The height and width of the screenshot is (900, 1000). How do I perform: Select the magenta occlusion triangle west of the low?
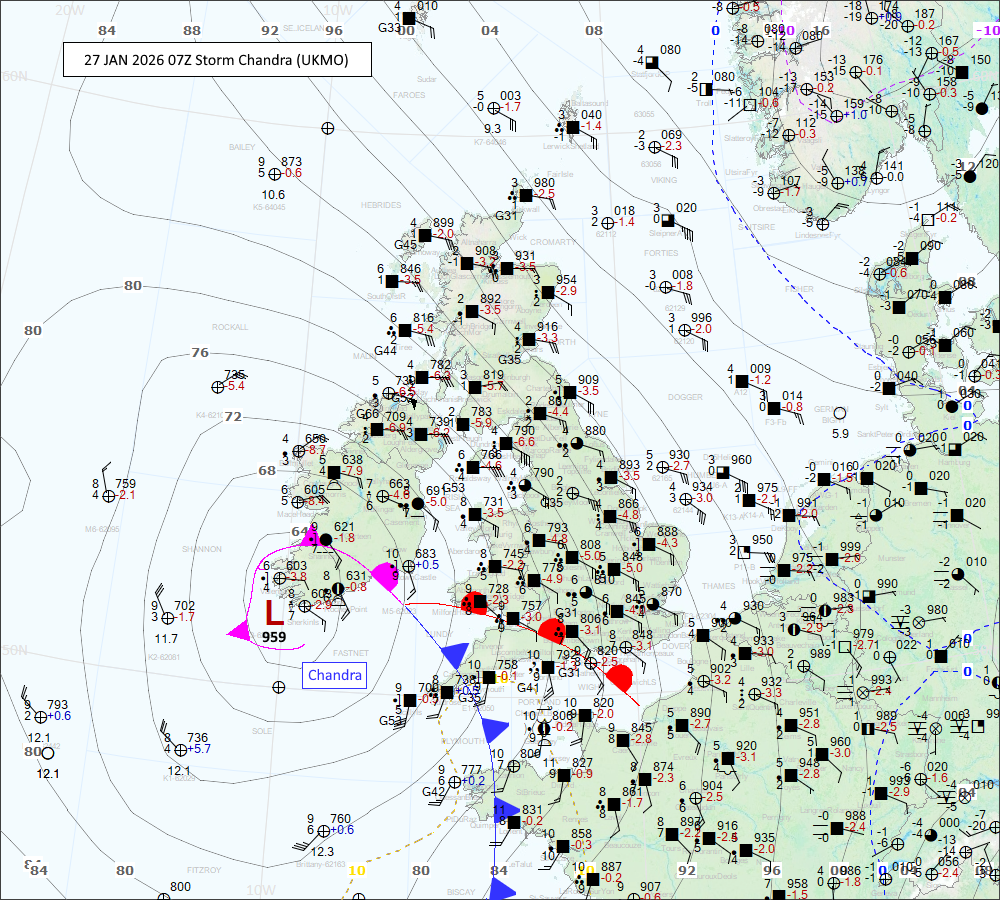[x=239, y=631]
